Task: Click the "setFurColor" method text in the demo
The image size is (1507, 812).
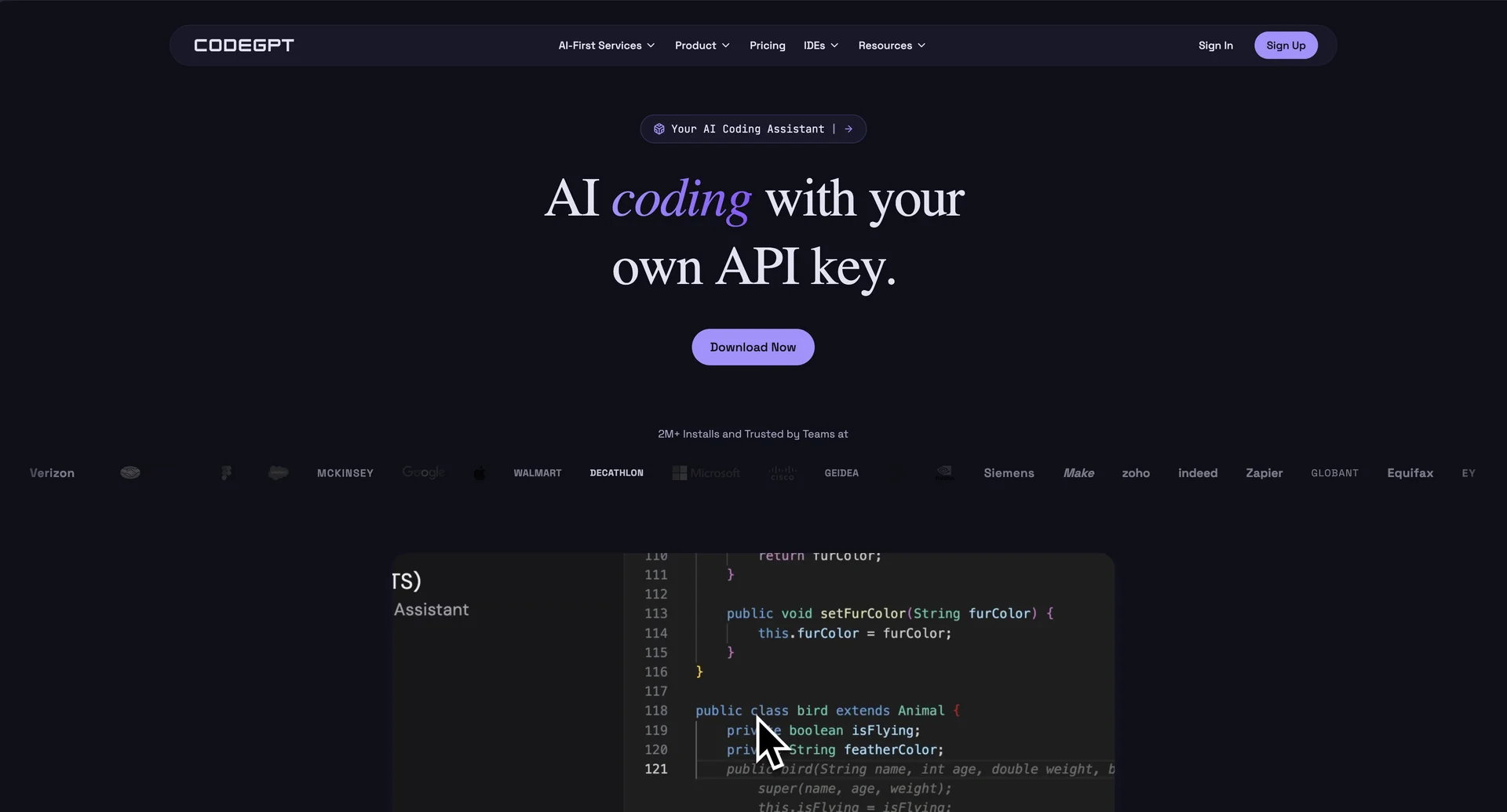Action: [863, 614]
